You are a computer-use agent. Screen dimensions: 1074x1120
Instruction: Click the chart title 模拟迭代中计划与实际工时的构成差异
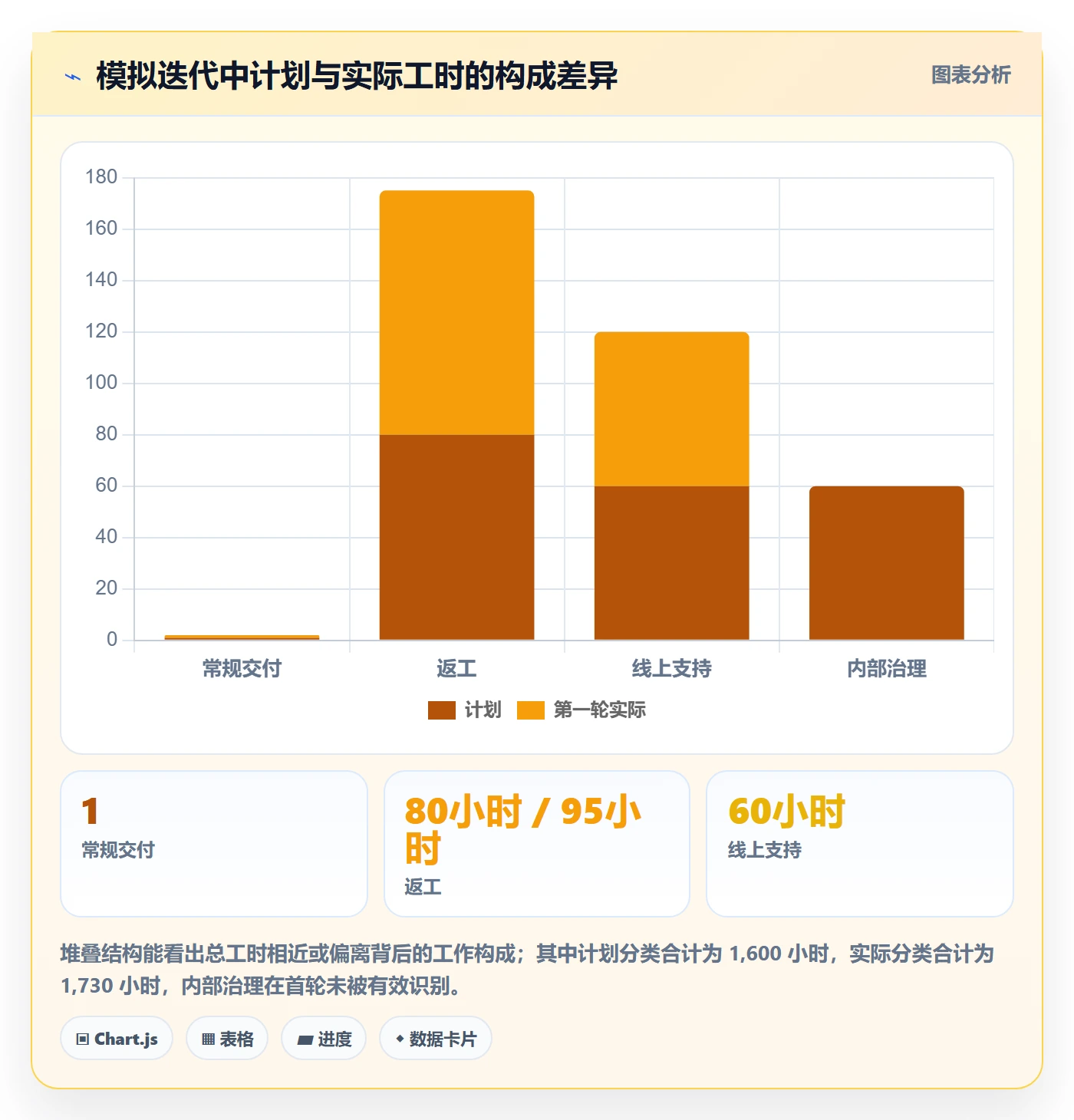pos(357,76)
